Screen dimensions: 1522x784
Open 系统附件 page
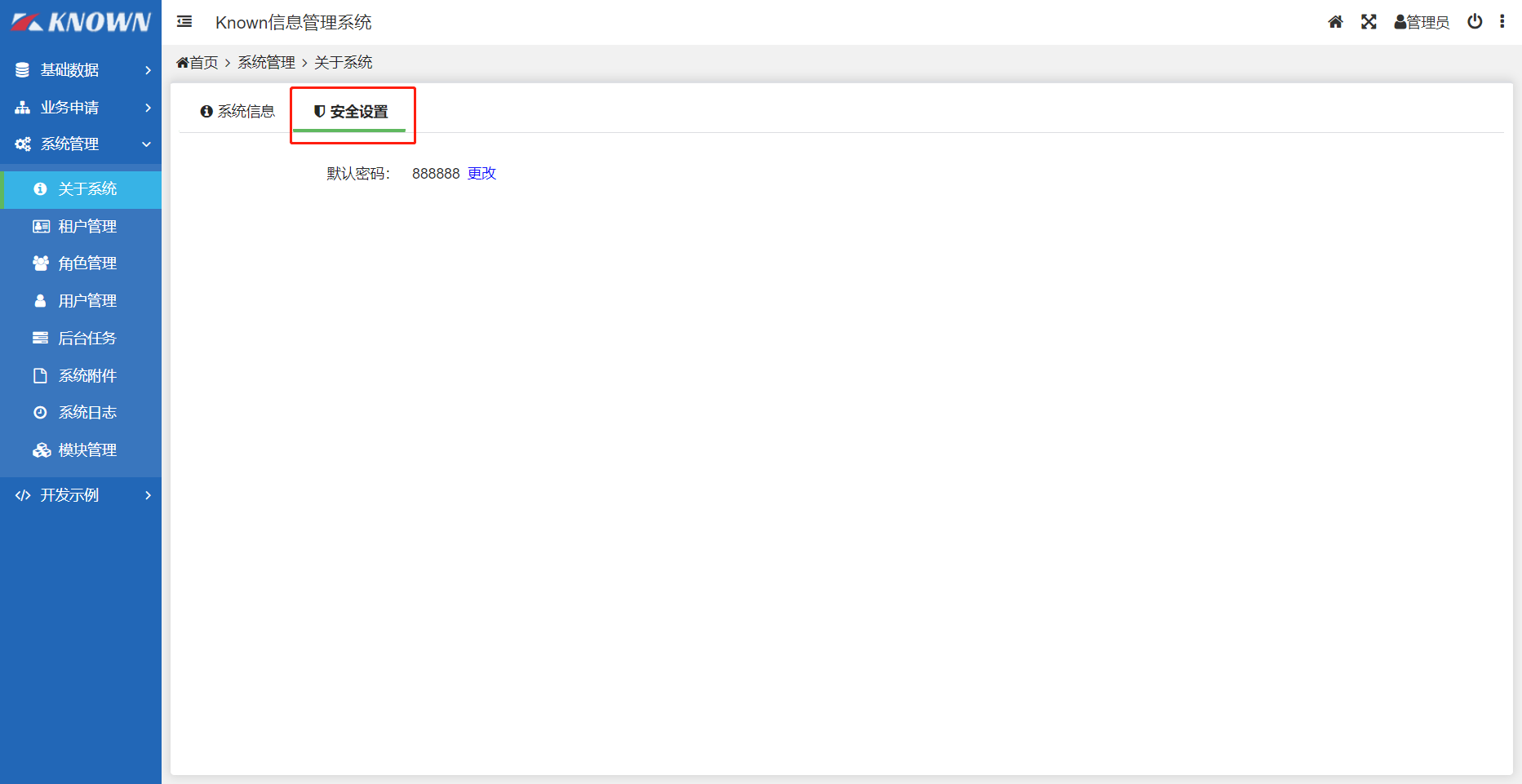tap(81, 375)
